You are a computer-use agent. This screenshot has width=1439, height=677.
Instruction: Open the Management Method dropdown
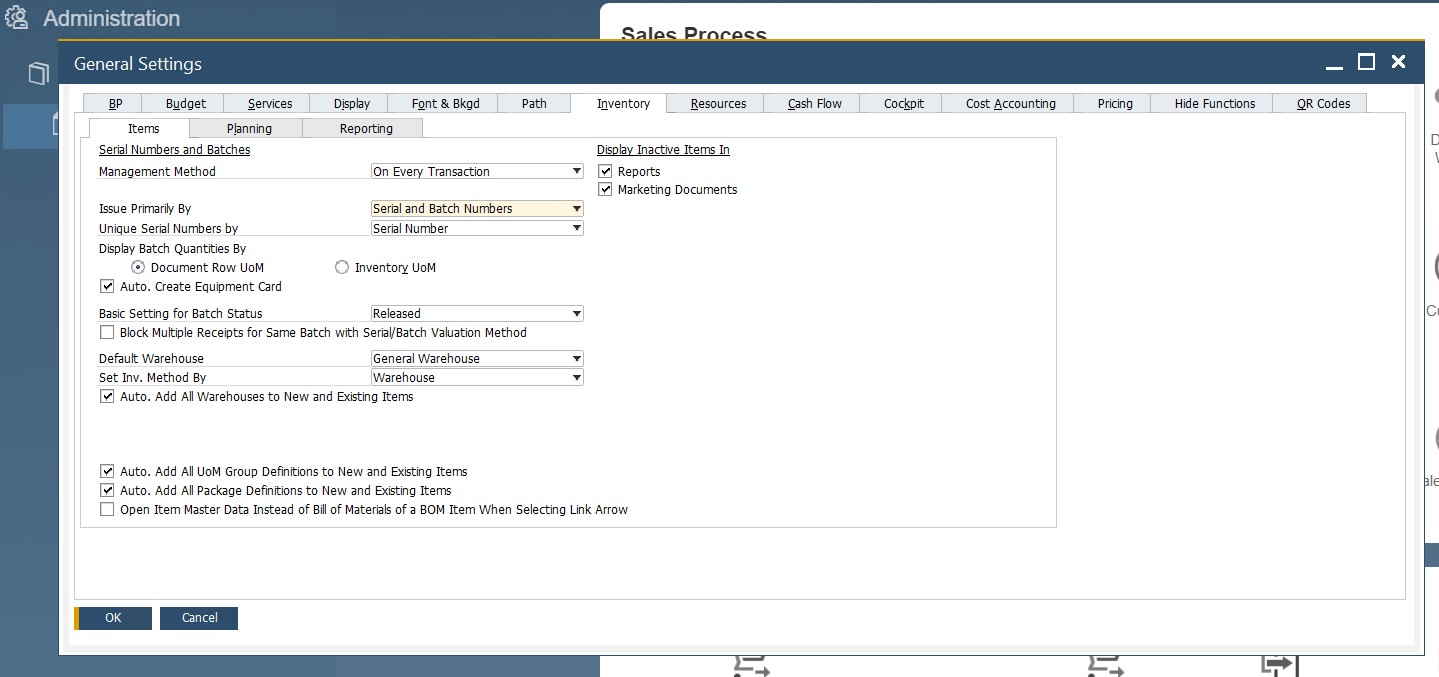coord(576,172)
